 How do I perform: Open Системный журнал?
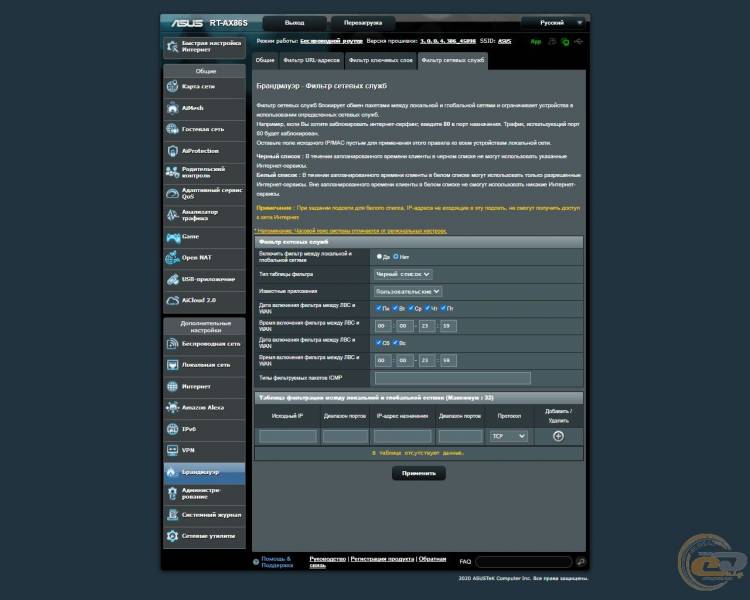[204, 515]
